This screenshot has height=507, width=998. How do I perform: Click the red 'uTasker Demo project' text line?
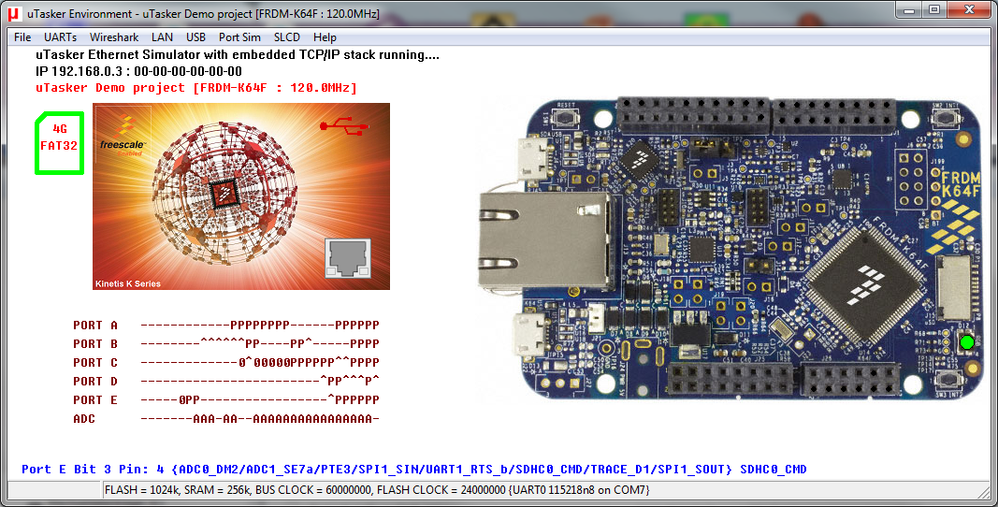click(x=196, y=88)
